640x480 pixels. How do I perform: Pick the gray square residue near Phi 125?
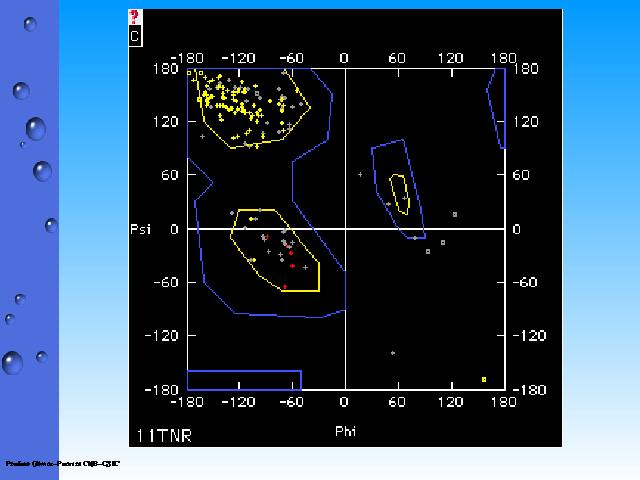coord(455,214)
